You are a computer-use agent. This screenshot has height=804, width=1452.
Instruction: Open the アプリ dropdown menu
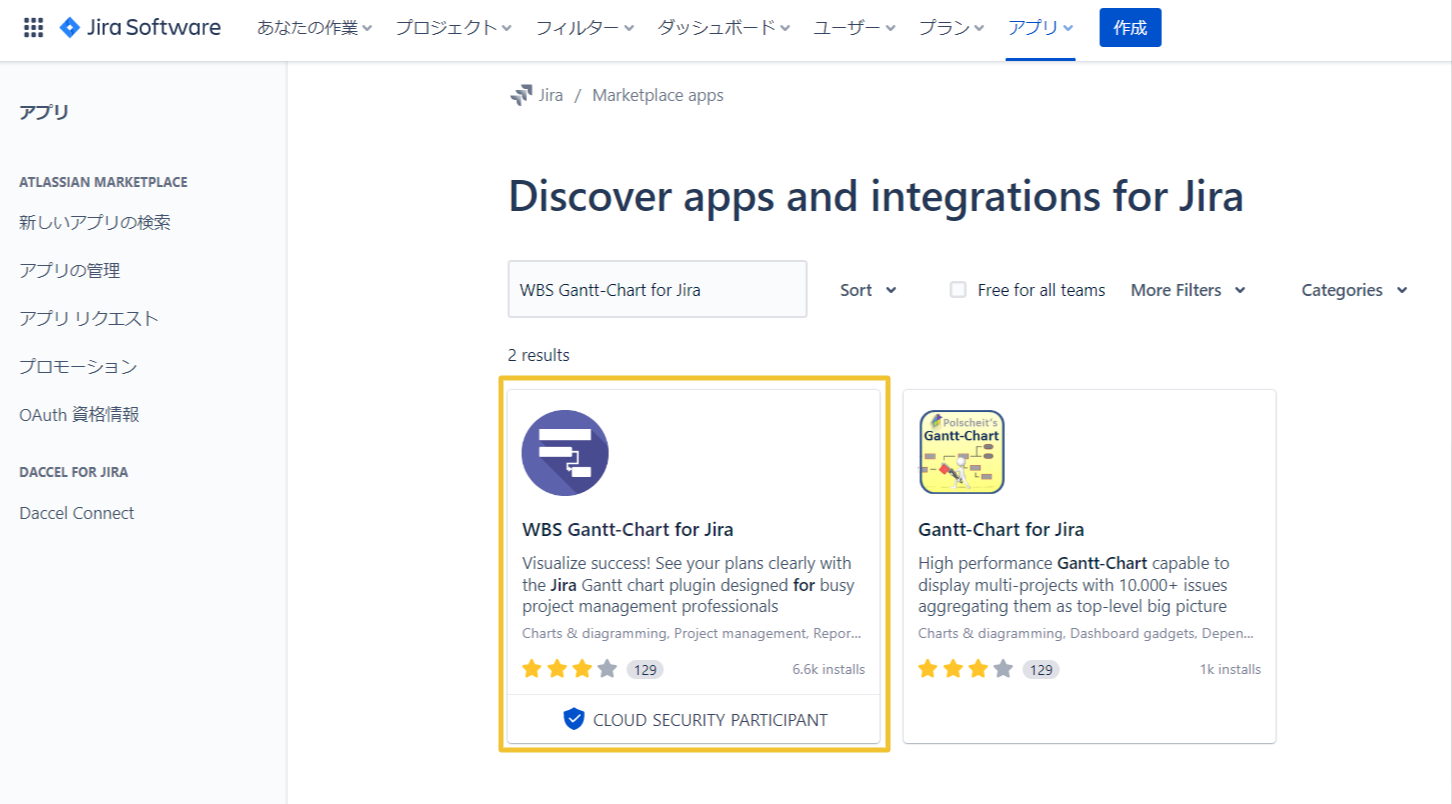[x=1041, y=28]
